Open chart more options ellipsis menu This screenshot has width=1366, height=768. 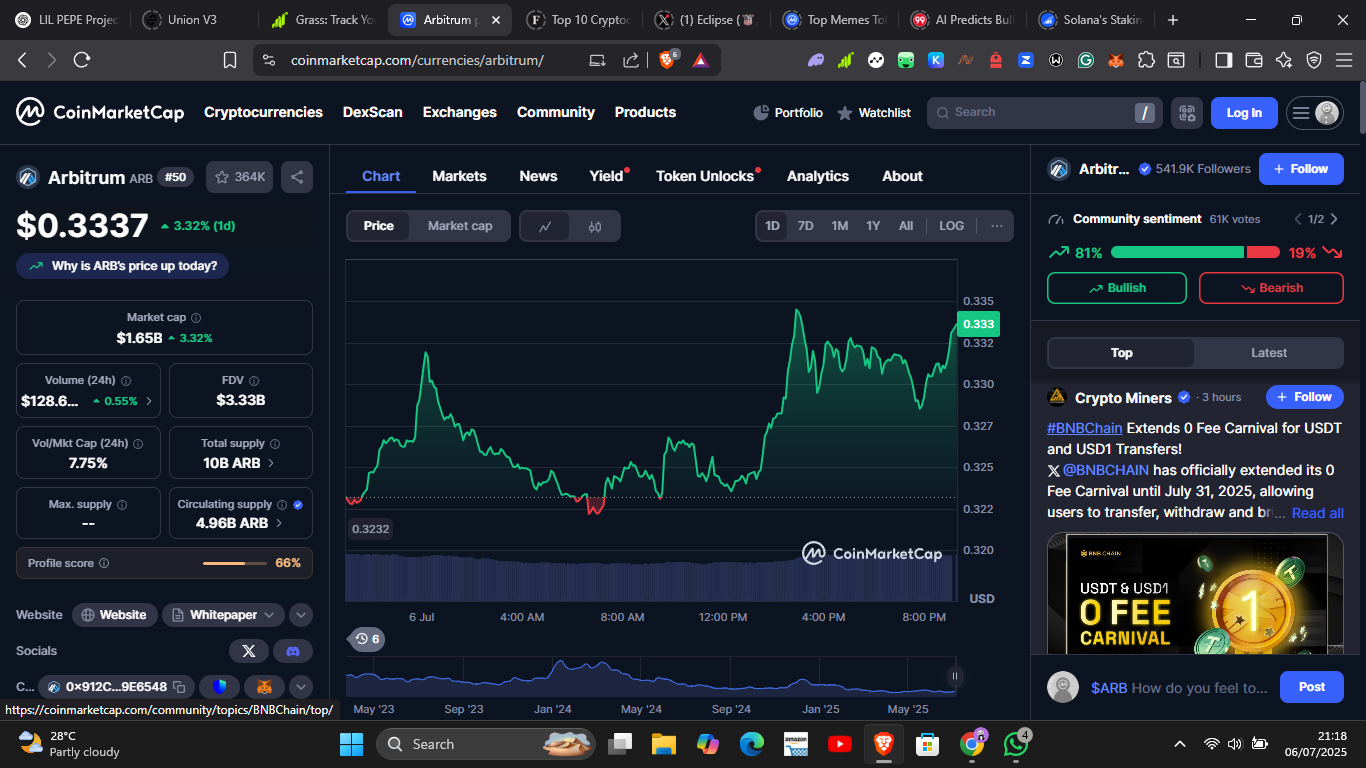996,226
